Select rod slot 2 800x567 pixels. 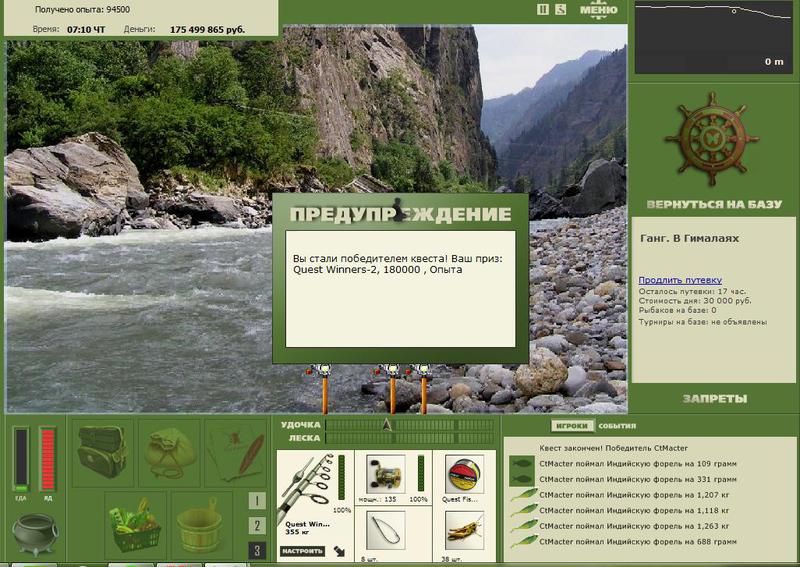click(257, 526)
